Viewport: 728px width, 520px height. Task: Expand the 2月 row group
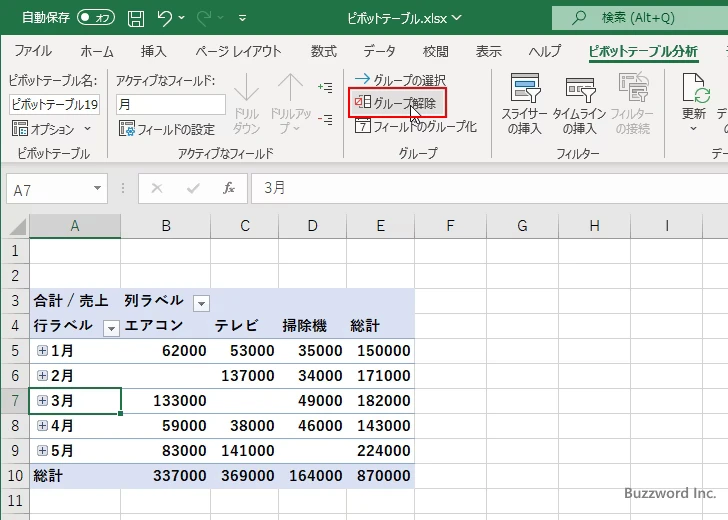(42, 375)
